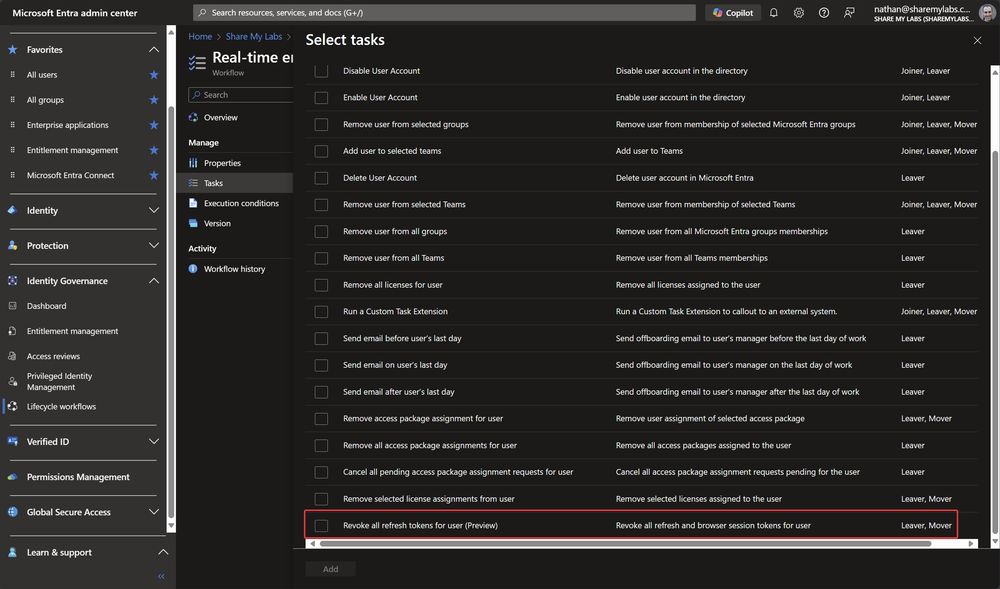
Task: Click the Lifecycle workflows icon
Action: tap(12, 406)
